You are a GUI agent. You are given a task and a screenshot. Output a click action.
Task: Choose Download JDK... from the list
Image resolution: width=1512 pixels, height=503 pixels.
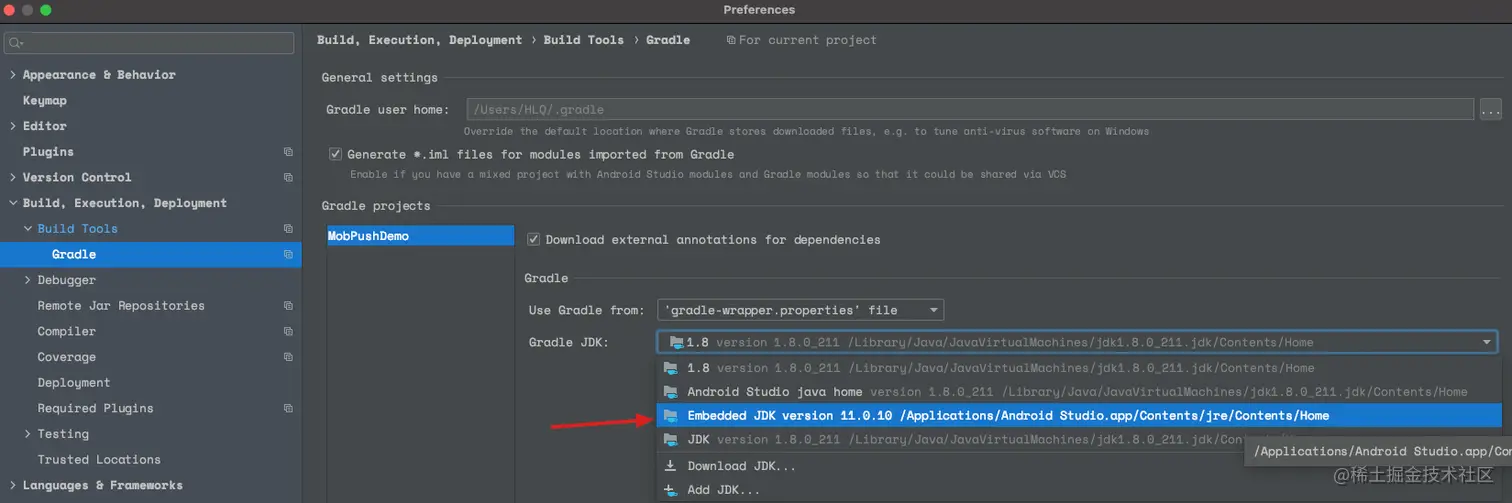point(741,466)
